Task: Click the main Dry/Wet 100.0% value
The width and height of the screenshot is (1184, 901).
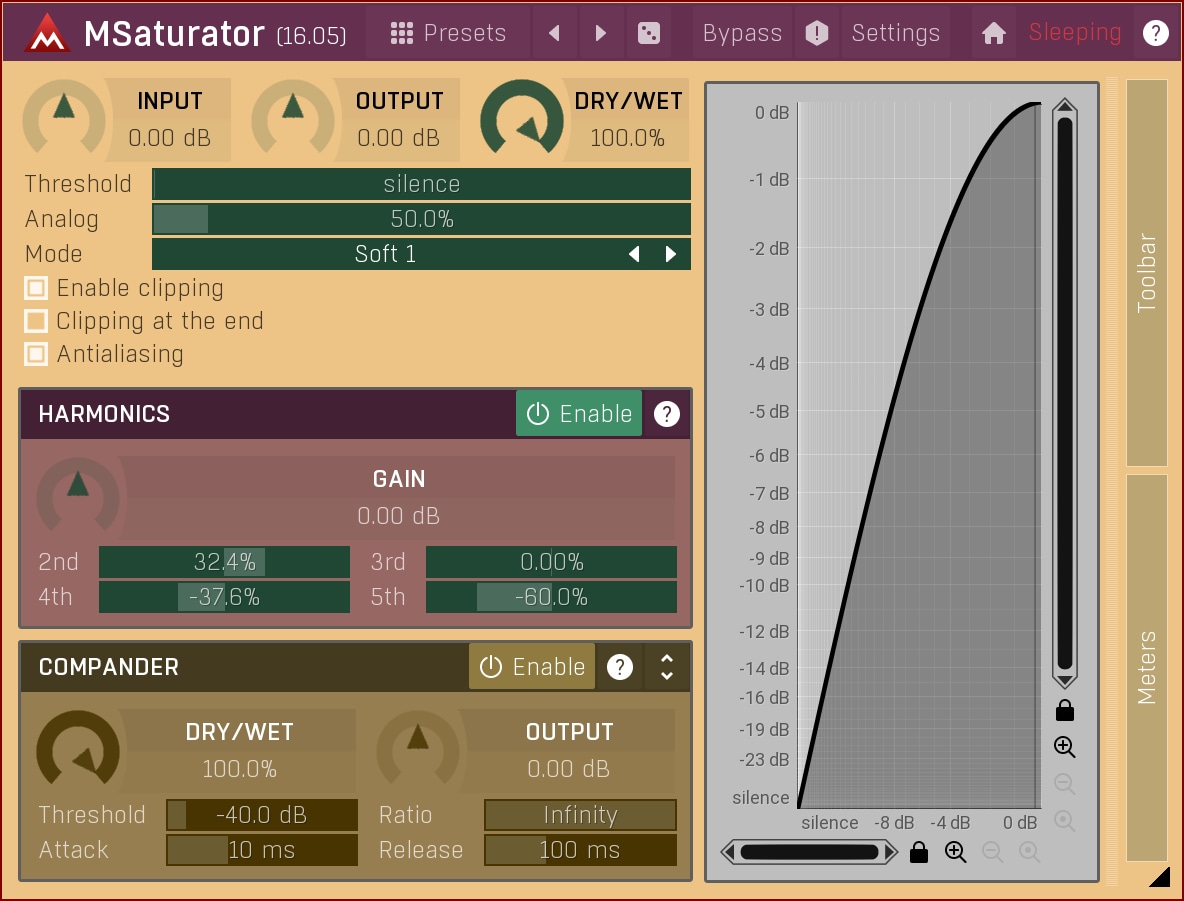Action: point(627,138)
